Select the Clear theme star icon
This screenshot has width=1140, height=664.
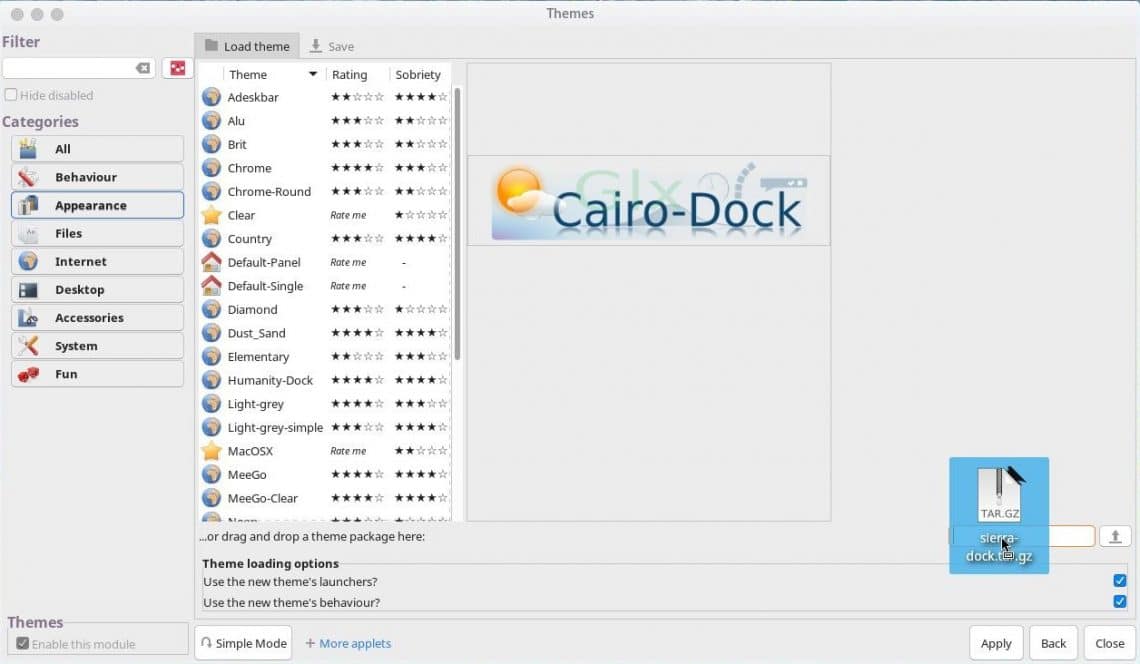pos(211,215)
